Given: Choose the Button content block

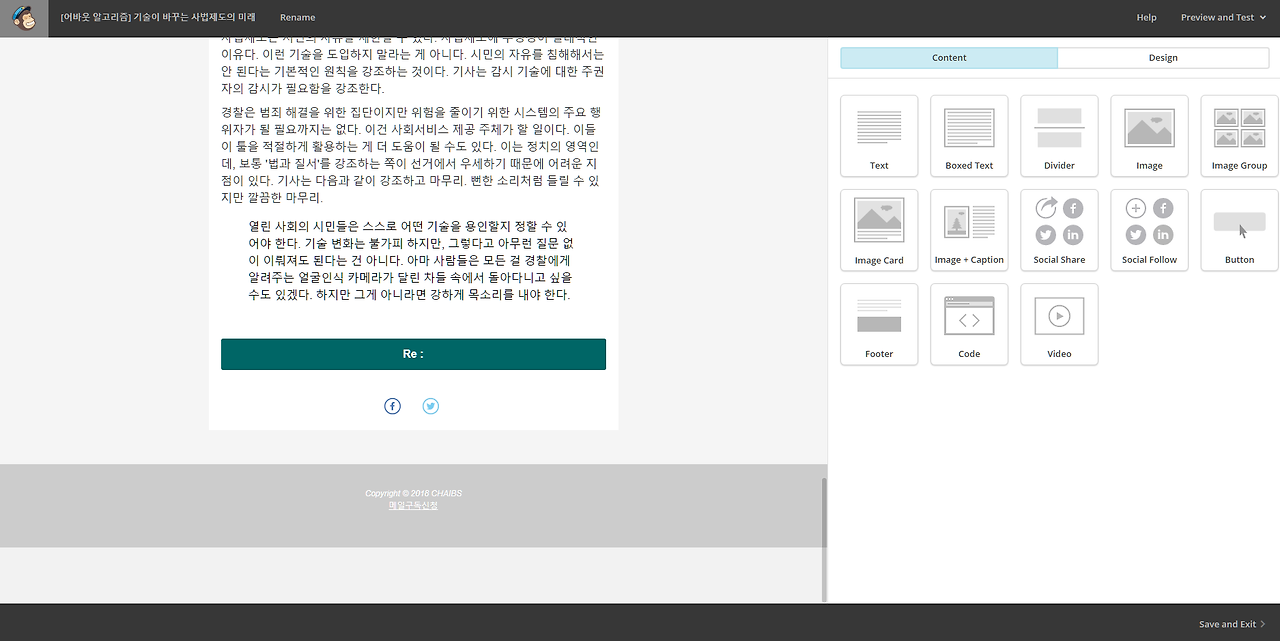Looking at the screenshot, I should (1239, 228).
